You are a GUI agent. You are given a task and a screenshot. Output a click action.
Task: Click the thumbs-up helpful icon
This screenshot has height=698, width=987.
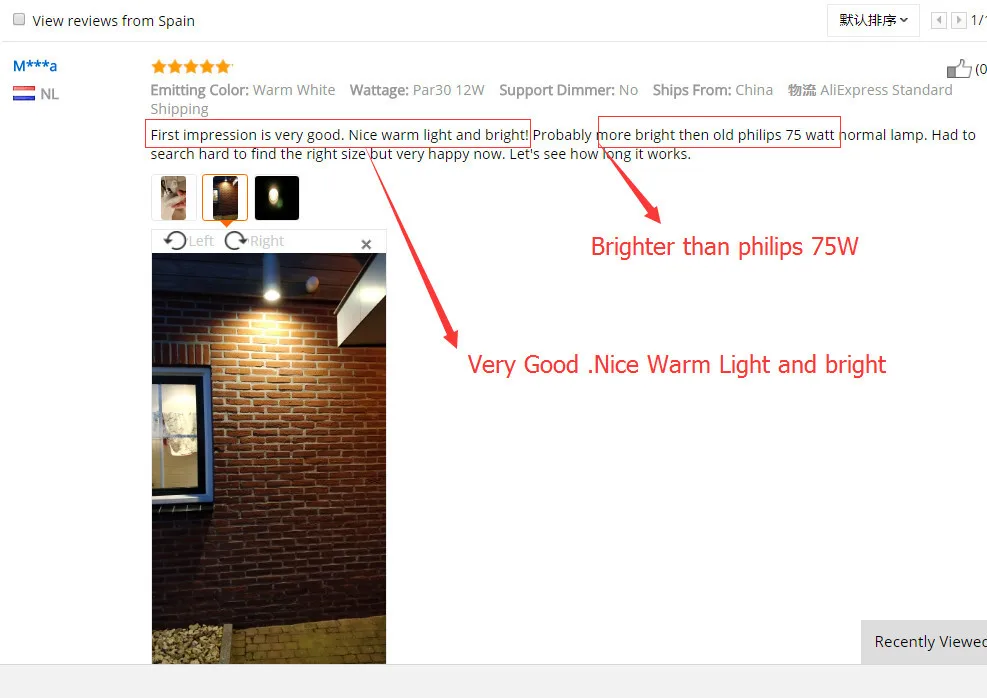pyautogui.click(x=959, y=69)
